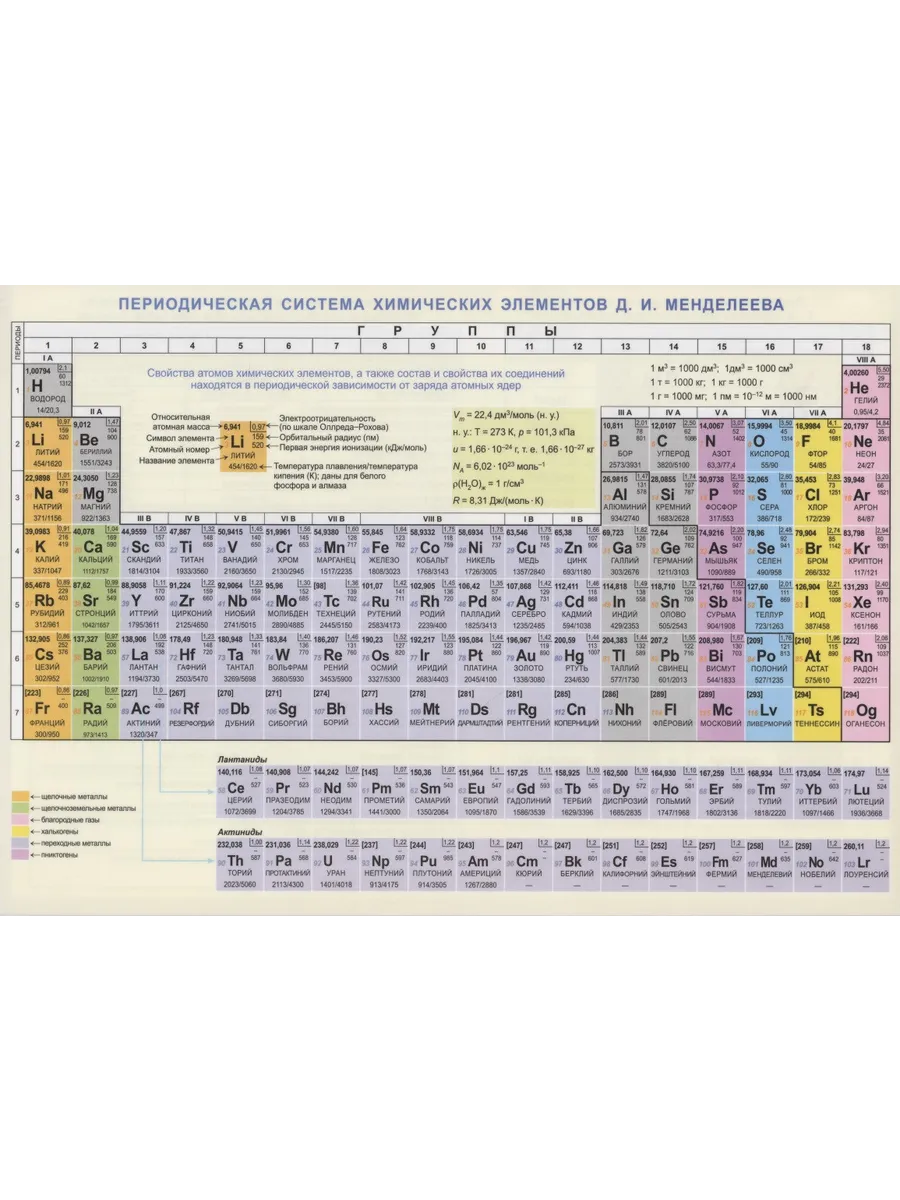900x1200 pixels.
Task: Select the pink noble gases legend swatch
Action: click(x=21, y=819)
